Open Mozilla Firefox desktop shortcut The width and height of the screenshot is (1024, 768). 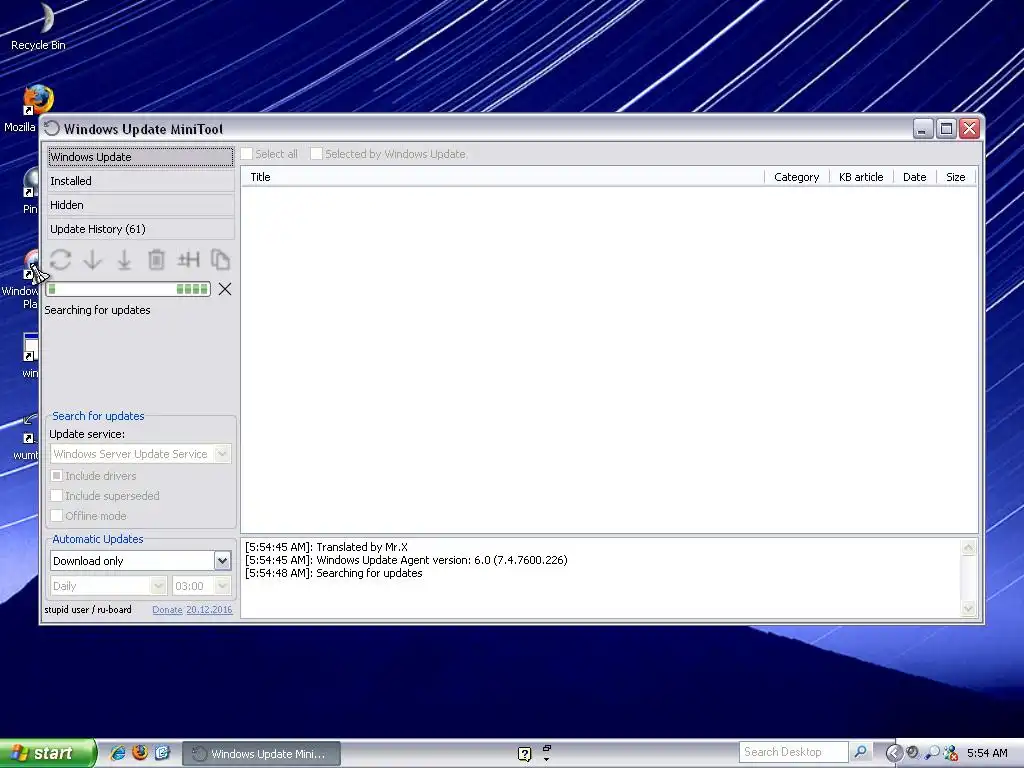pyautogui.click(x=37, y=100)
